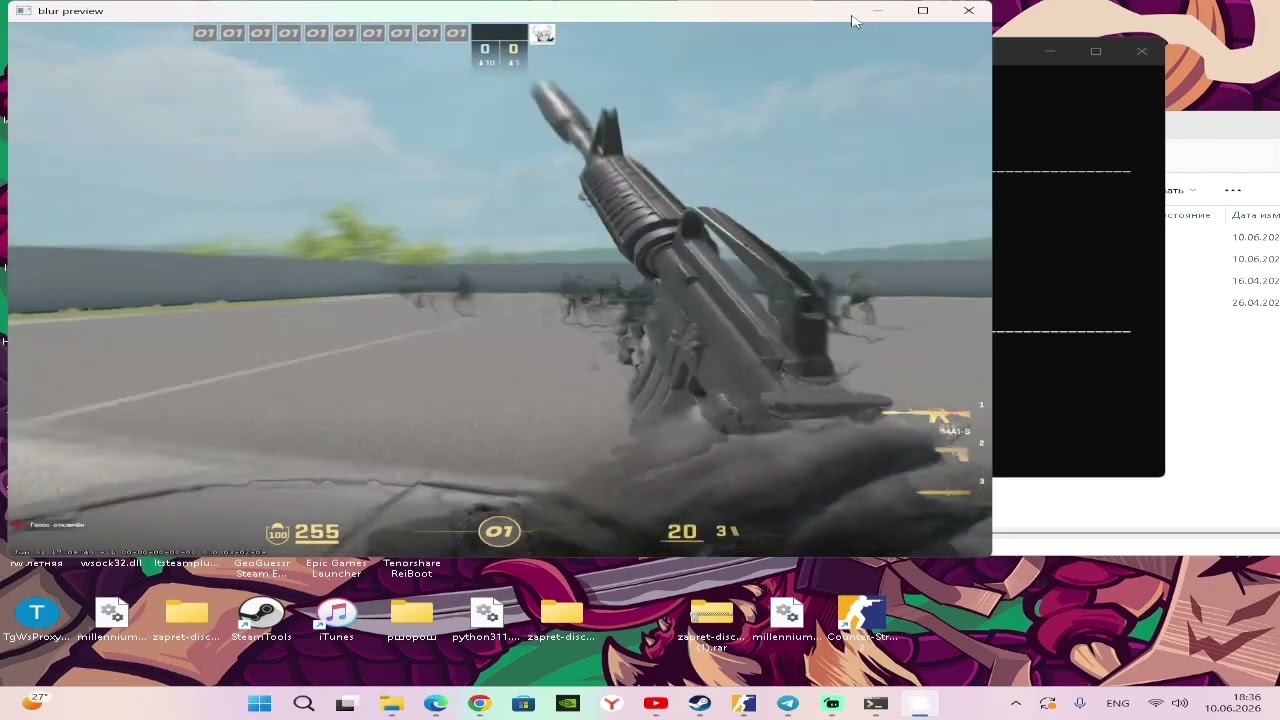Switch the ENG input language indicator
This screenshot has height=720, width=1280.
tap(1117, 704)
